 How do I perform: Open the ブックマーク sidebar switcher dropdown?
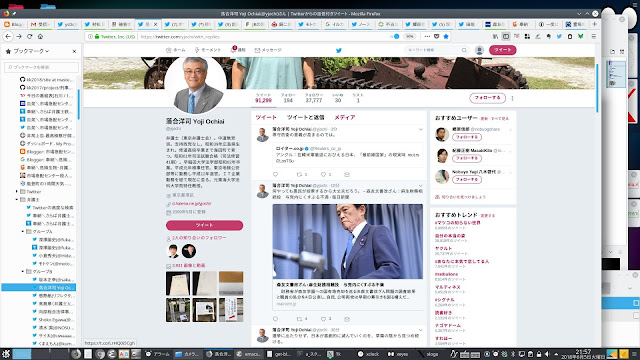point(28,51)
